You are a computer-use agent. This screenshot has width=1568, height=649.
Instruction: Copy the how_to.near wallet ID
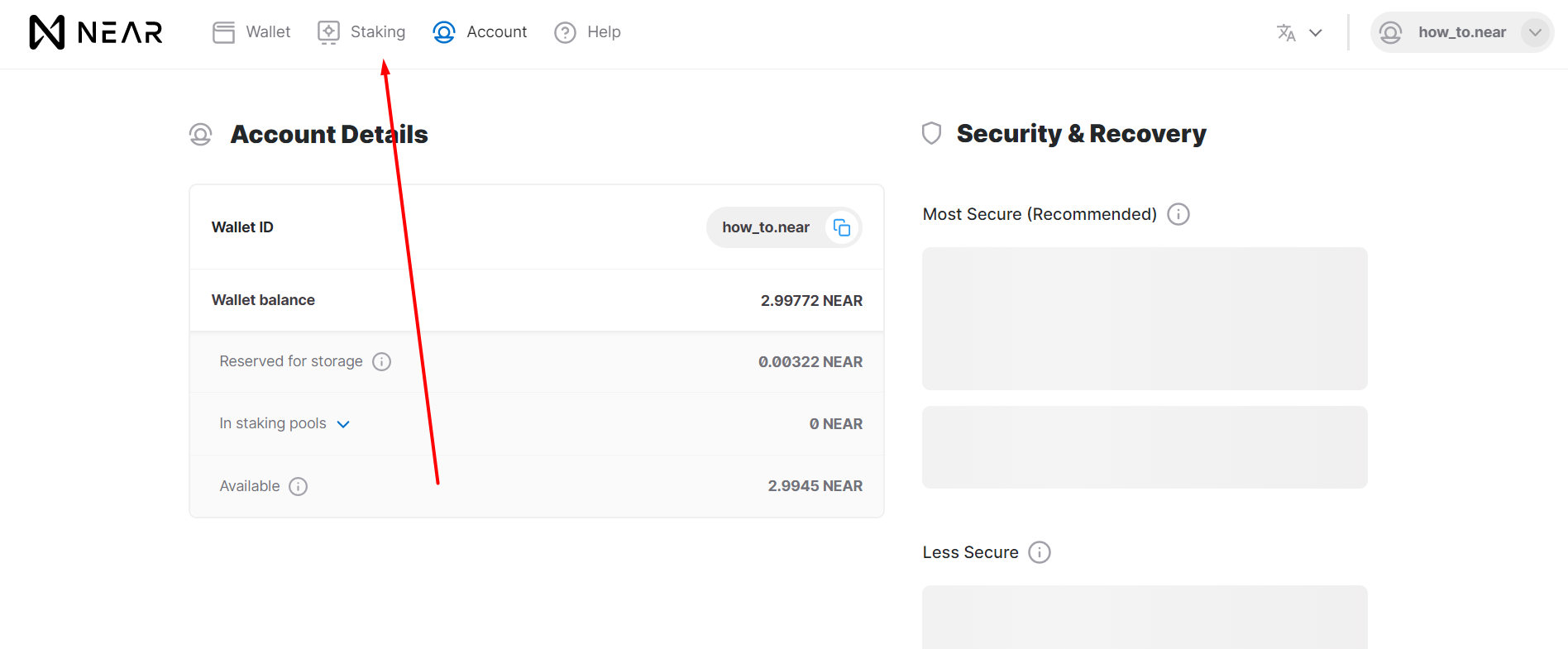842,227
